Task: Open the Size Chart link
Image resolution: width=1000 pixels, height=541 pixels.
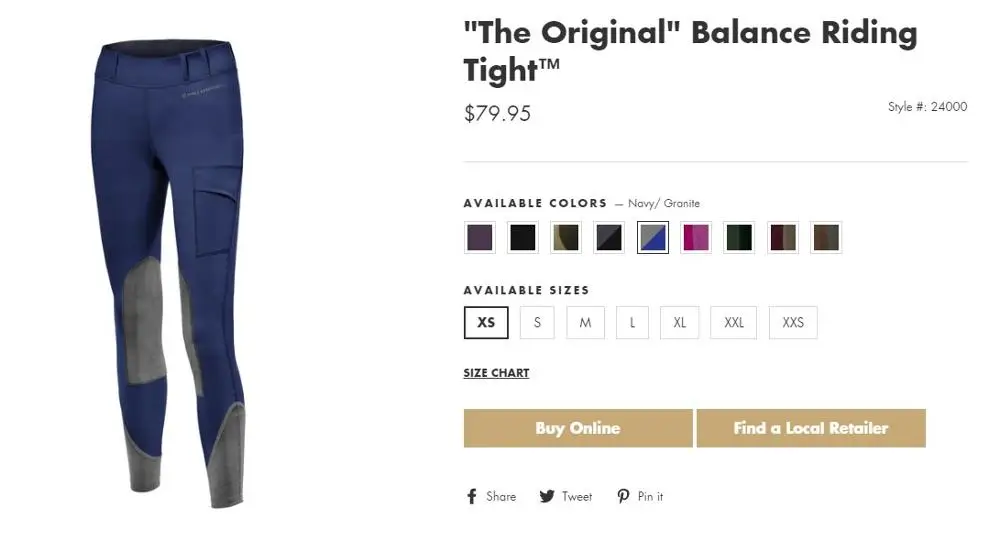Action: (x=496, y=373)
